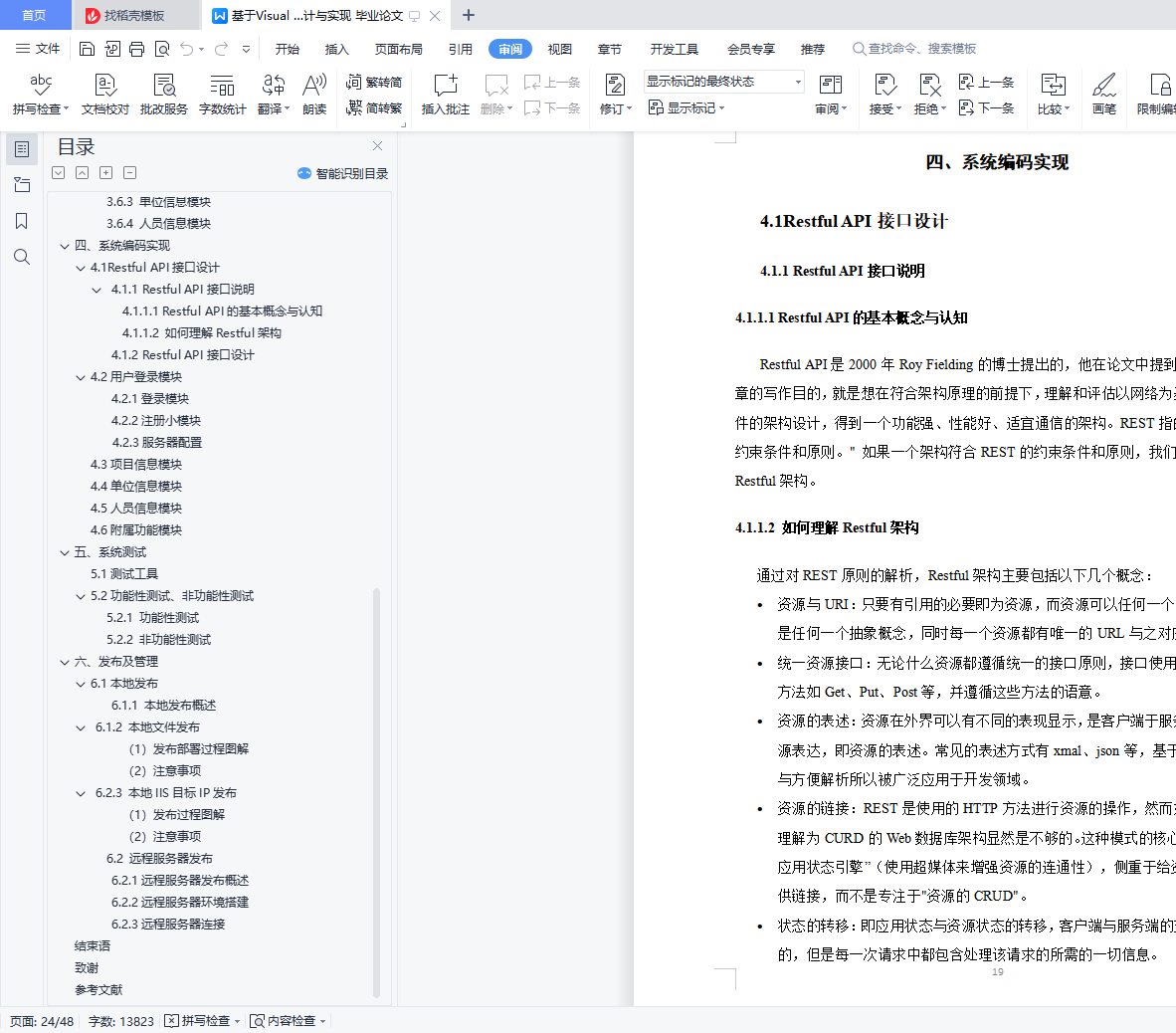Open the 批改服务 correction service

pos(163,95)
